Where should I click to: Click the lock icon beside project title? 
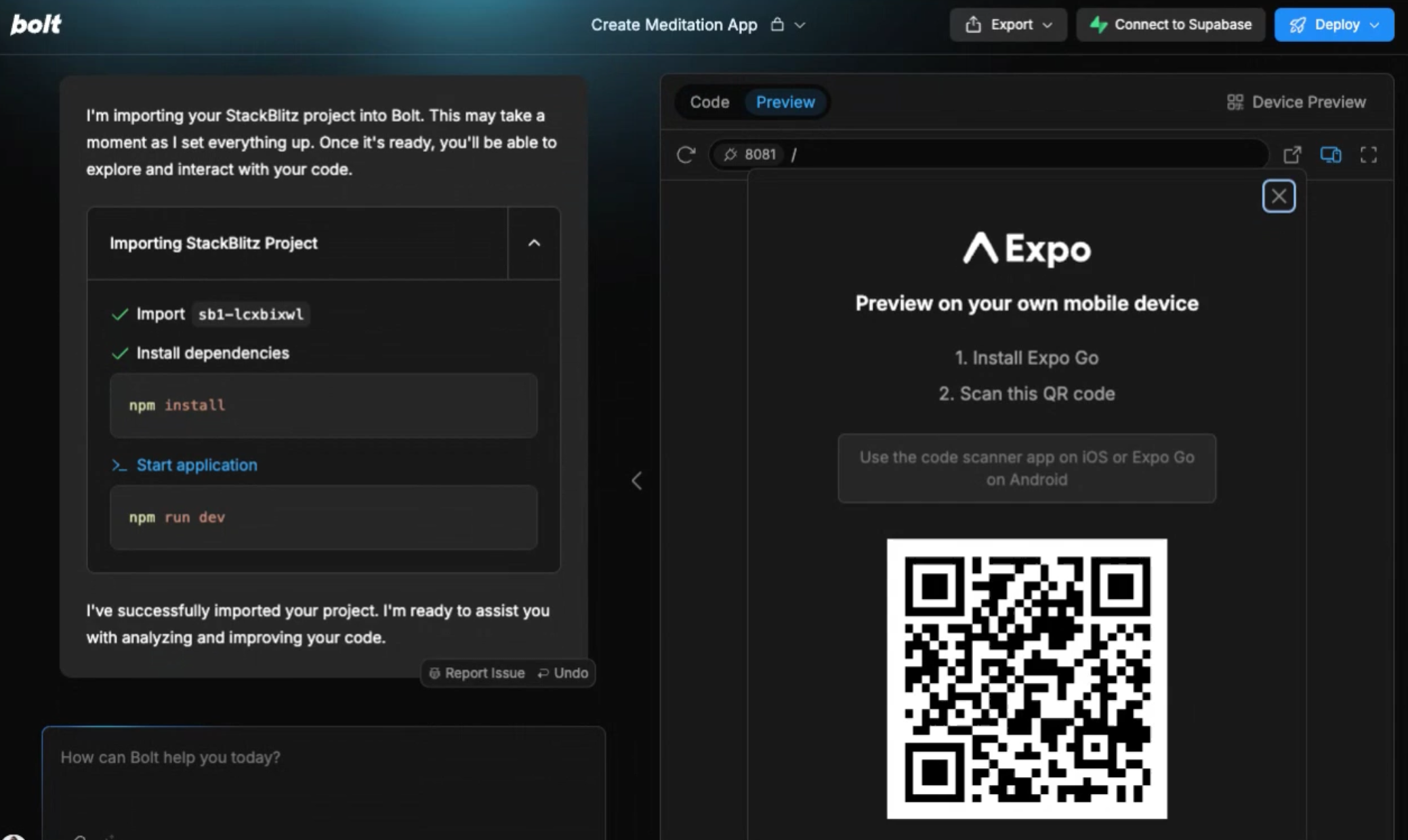pyautogui.click(x=777, y=25)
